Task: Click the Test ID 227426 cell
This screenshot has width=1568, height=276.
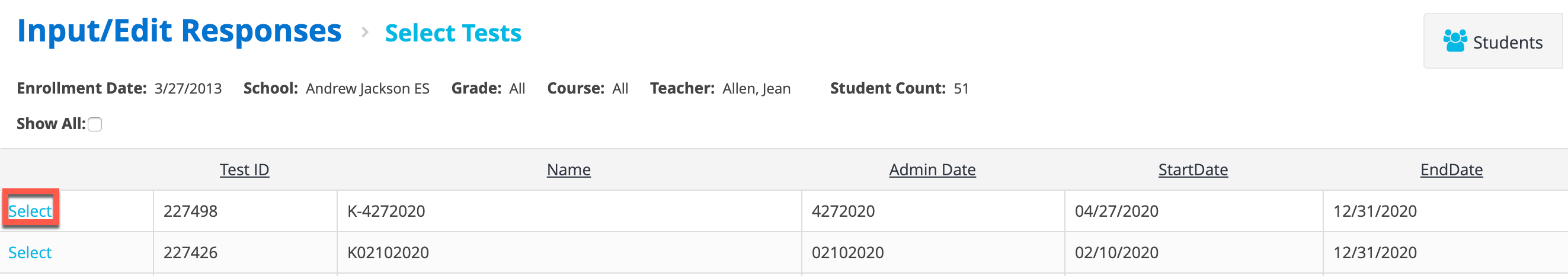Action: 245,252
